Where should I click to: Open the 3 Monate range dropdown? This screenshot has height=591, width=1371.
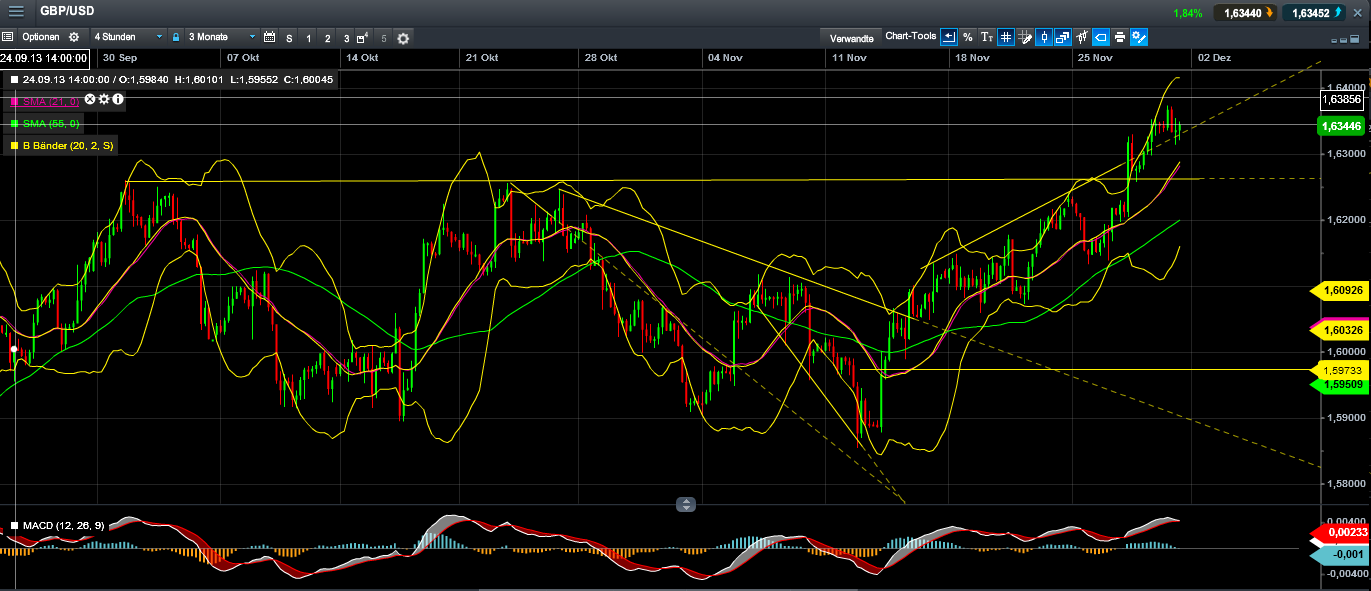tap(218, 37)
